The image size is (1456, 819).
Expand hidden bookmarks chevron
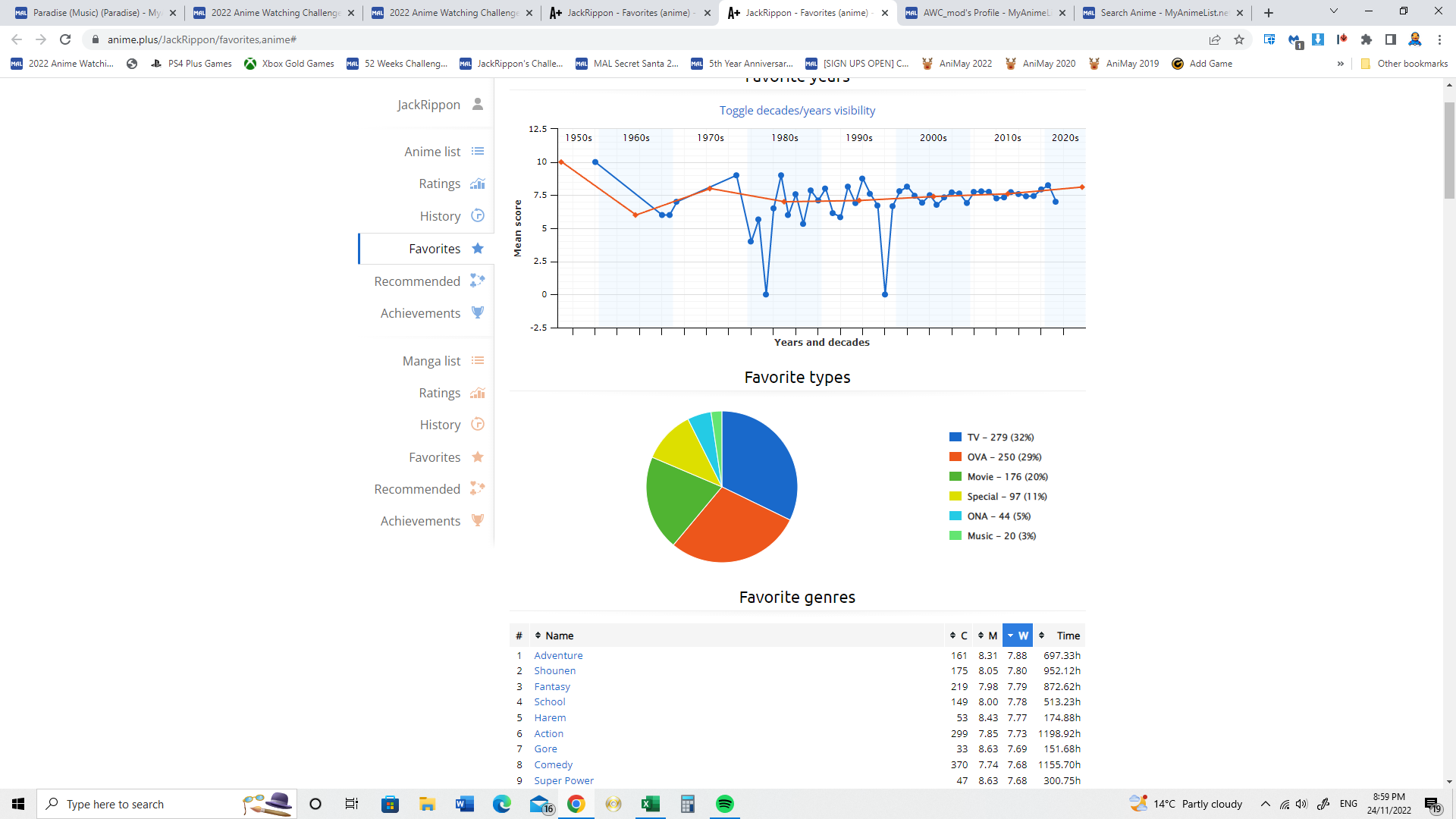click(1340, 64)
